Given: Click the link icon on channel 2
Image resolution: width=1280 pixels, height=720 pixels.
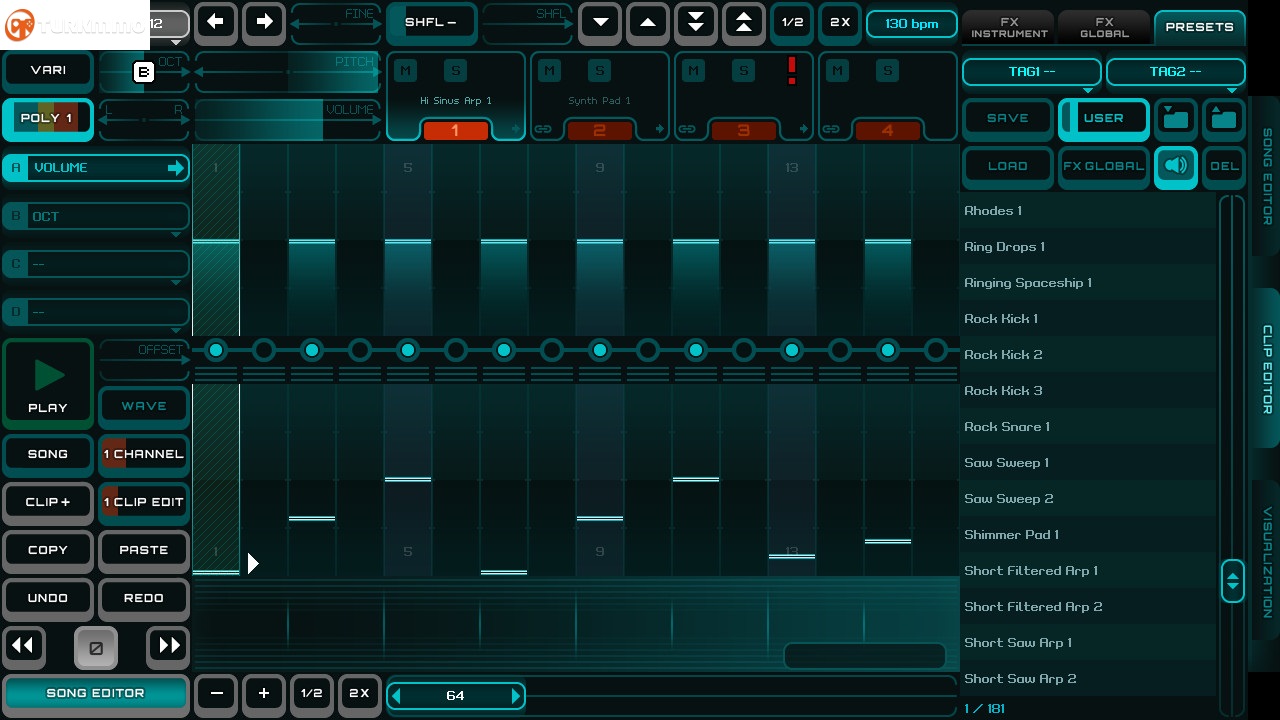Looking at the screenshot, I should click(x=543, y=129).
